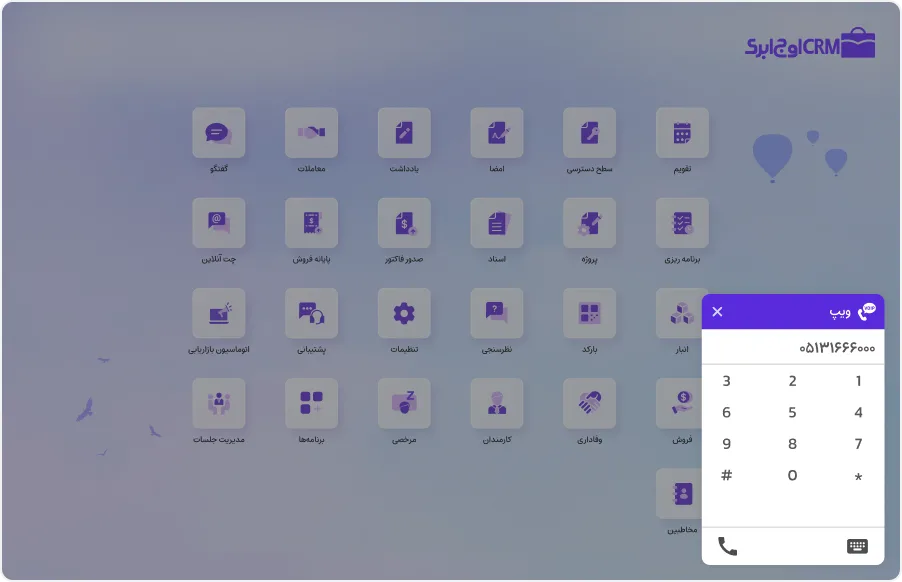
Task: Click the CRM اوج ابری logo
Action: (810, 45)
